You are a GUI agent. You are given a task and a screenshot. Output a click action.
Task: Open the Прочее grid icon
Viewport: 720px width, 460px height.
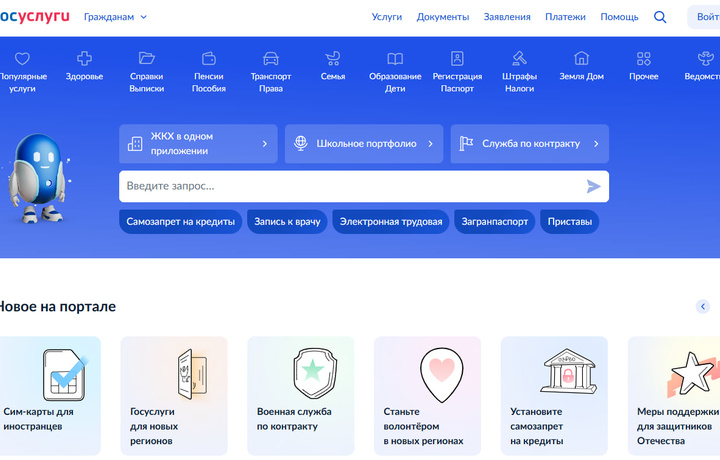click(643, 58)
